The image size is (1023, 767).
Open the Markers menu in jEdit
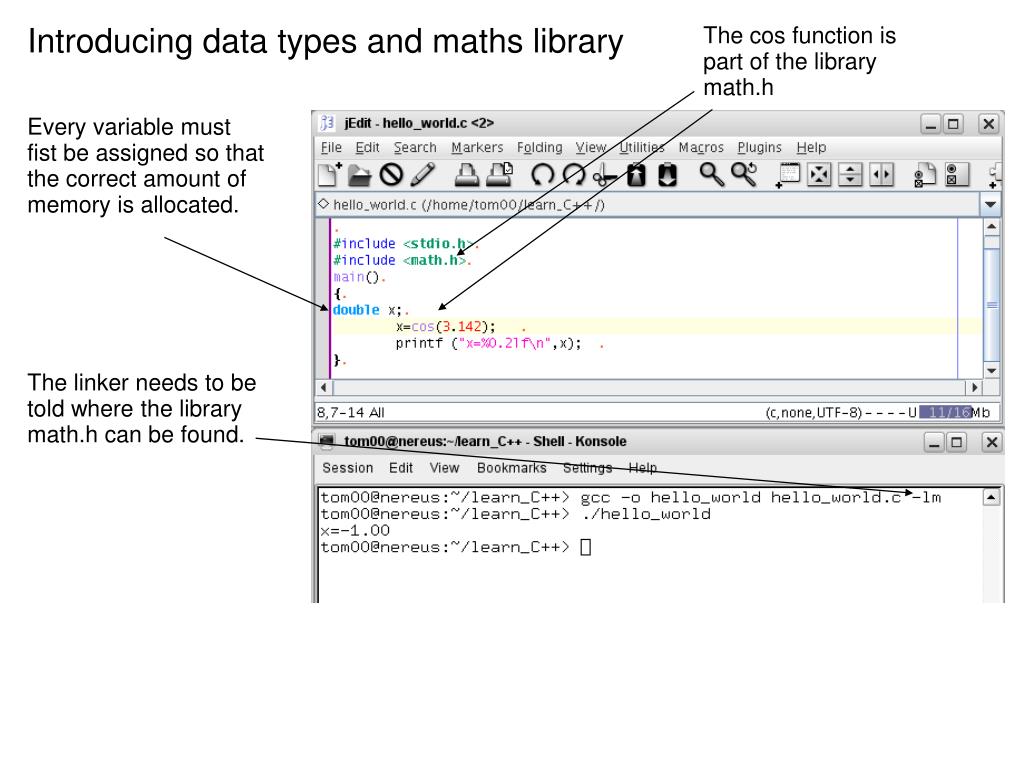click(477, 147)
